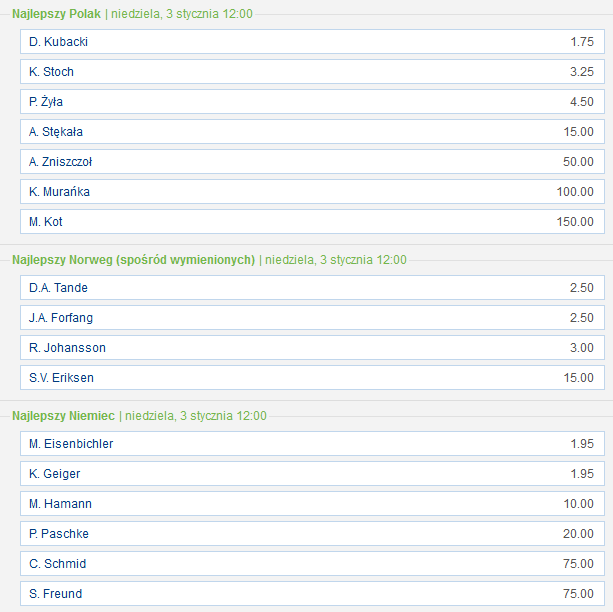Toggle the Najlepszy Norweg section header
Viewport: 613px width, 612px height.
(x=133, y=260)
